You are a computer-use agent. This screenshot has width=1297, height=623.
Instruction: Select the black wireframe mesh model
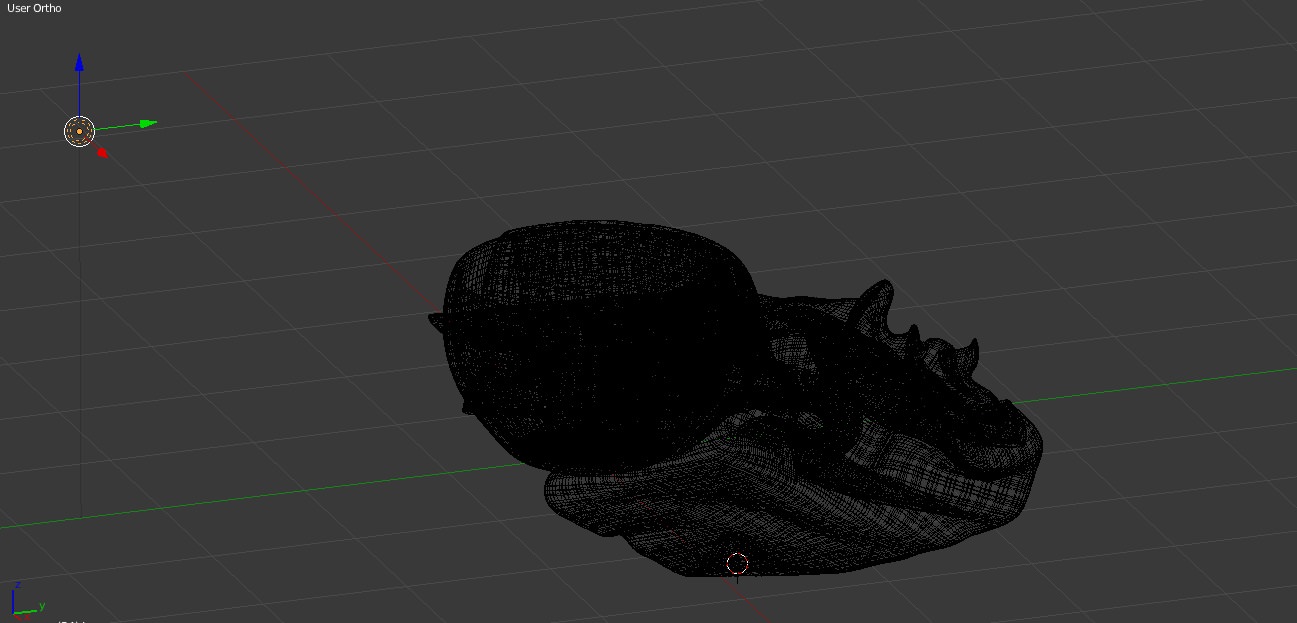click(x=736, y=400)
